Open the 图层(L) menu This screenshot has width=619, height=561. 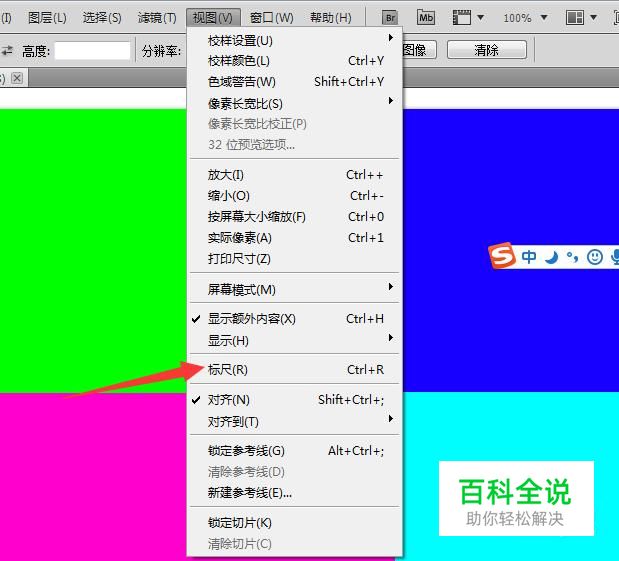47,18
